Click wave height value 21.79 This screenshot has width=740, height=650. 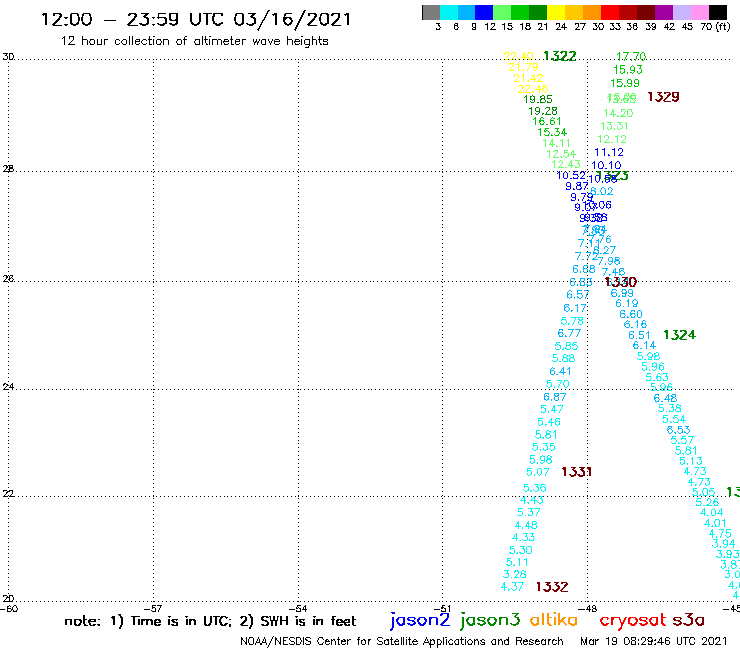pyautogui.click(x=523, y=68)
